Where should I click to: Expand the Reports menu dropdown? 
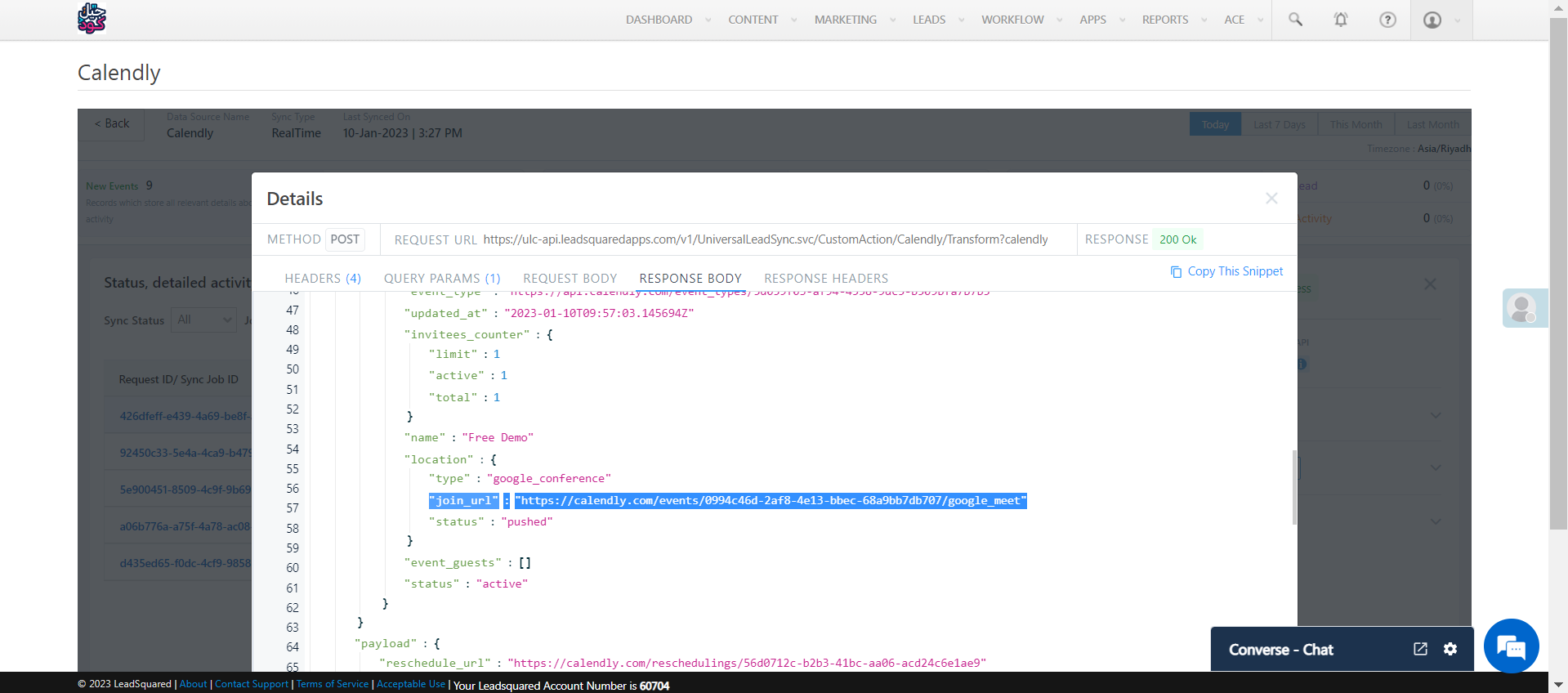point(1204,20)
